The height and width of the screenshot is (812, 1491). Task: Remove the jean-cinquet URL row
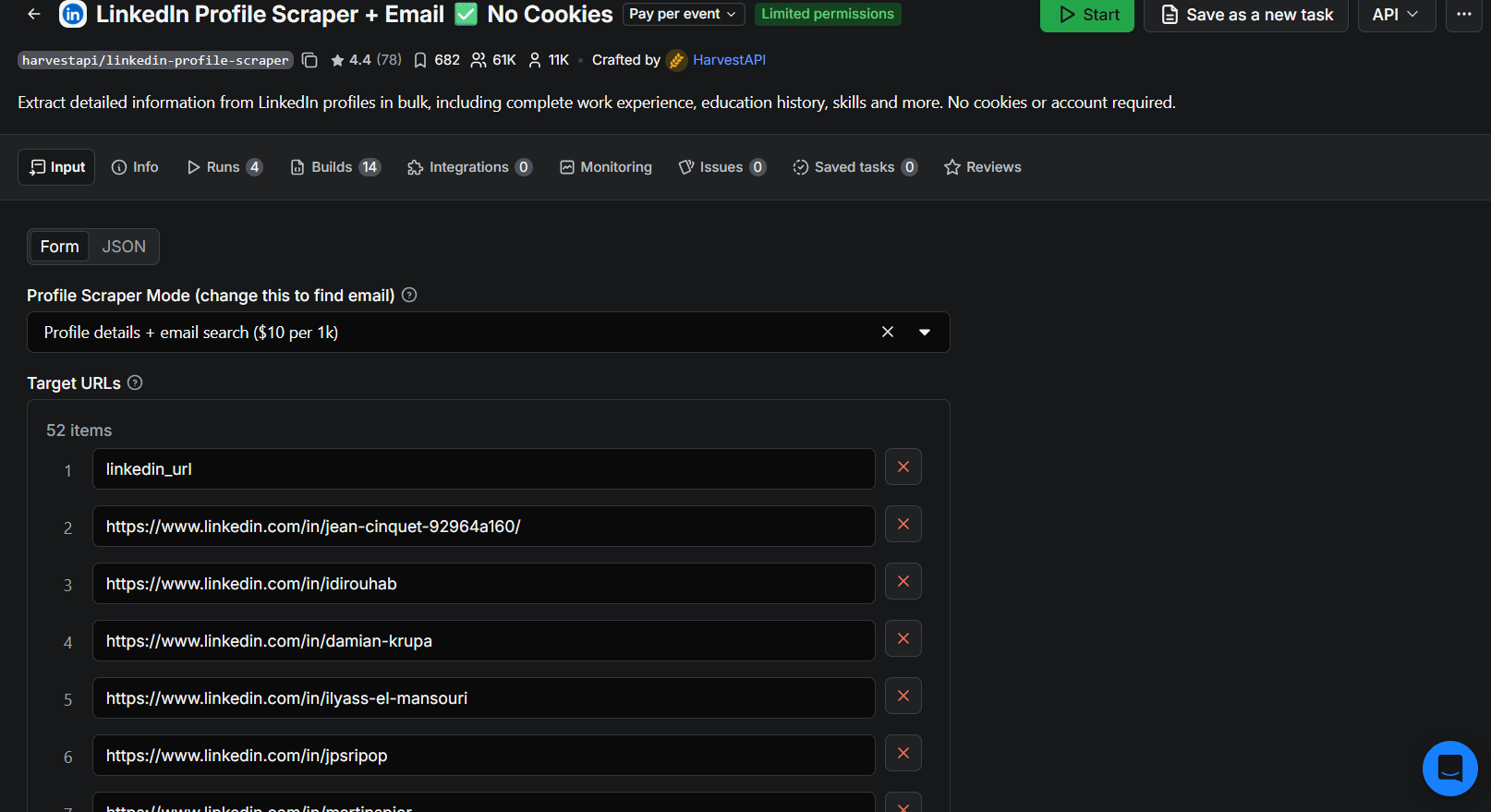[903, 525]
